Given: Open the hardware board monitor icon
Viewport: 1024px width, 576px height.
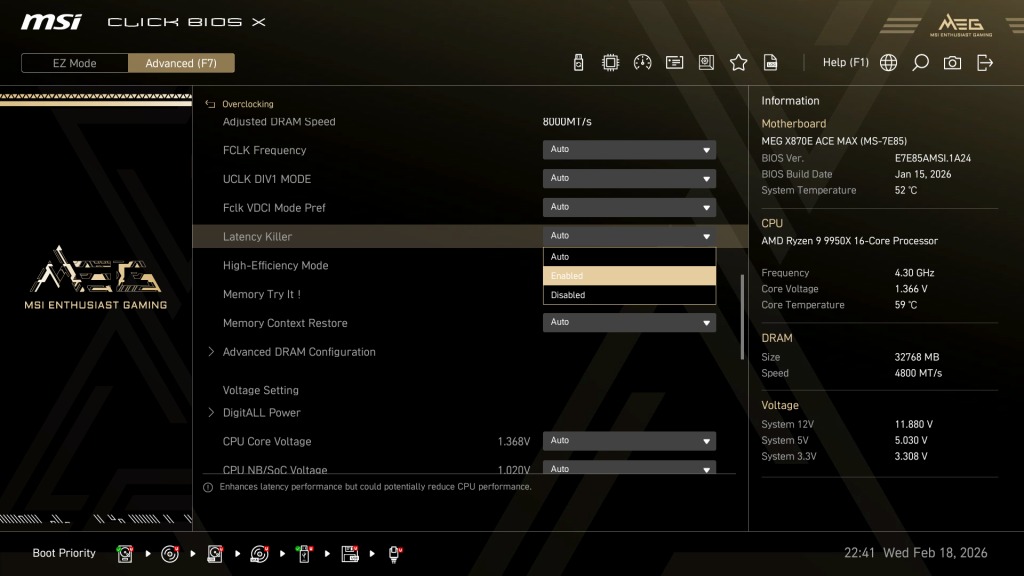Looking at the screenshot, I should click(706, 63).
